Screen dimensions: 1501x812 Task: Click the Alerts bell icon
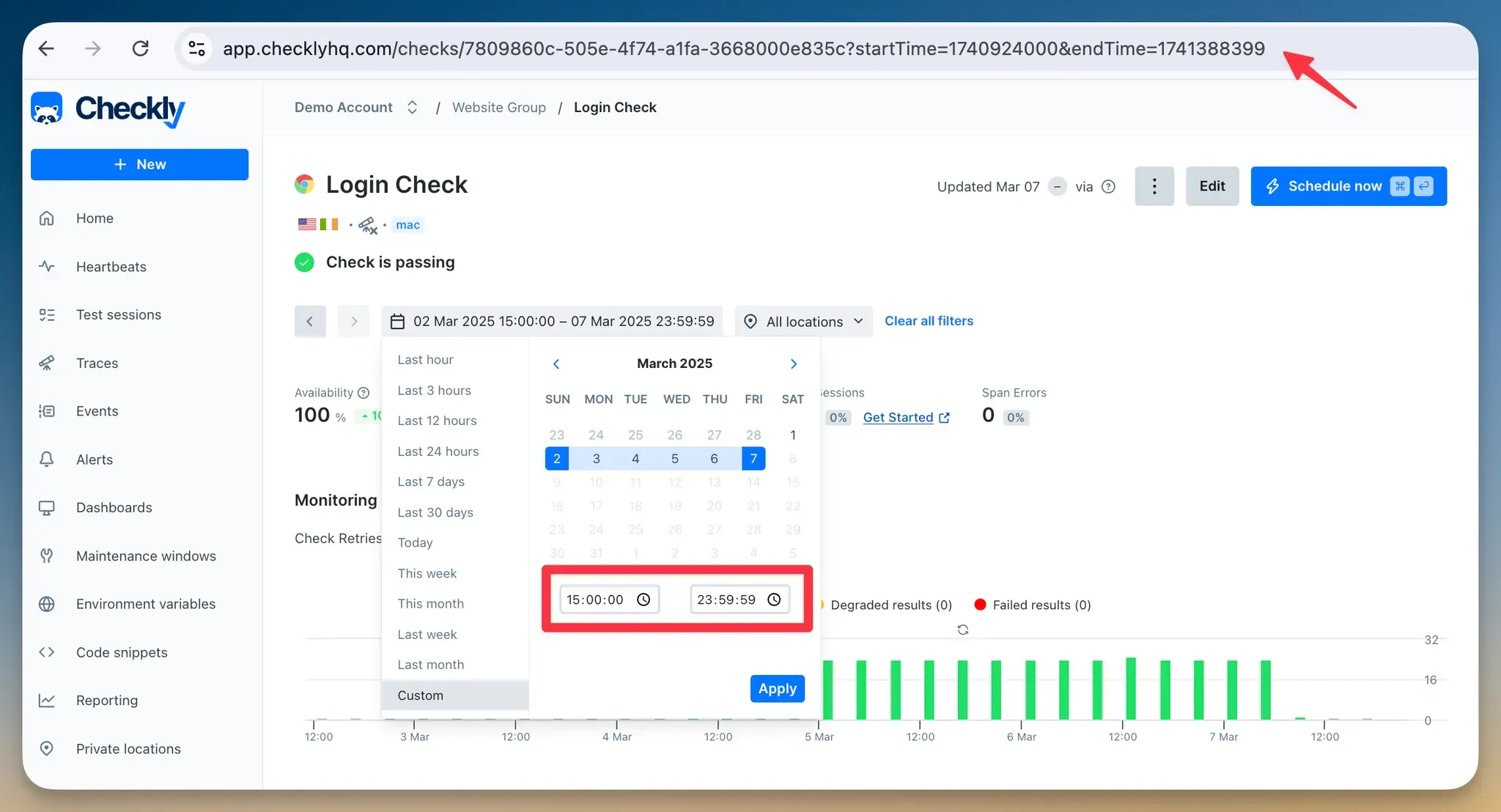point(47,459)
